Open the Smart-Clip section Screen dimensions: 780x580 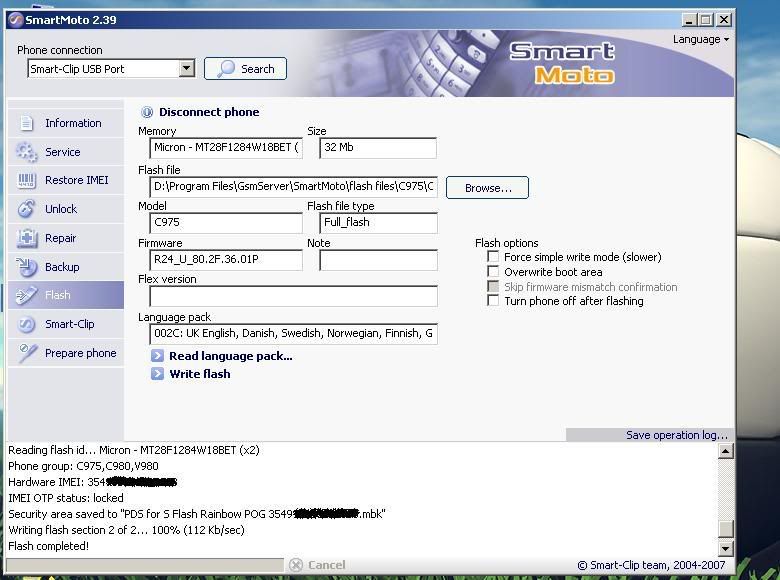point(66,324)
